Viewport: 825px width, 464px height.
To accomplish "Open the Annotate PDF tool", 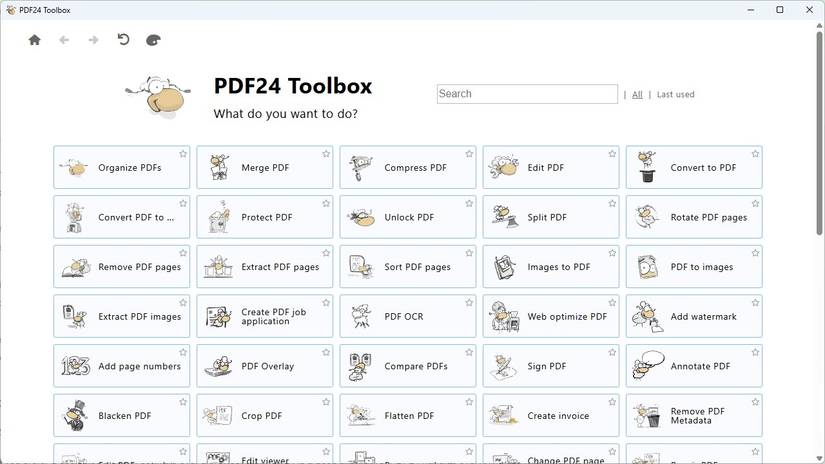I will tap(694, 366).
